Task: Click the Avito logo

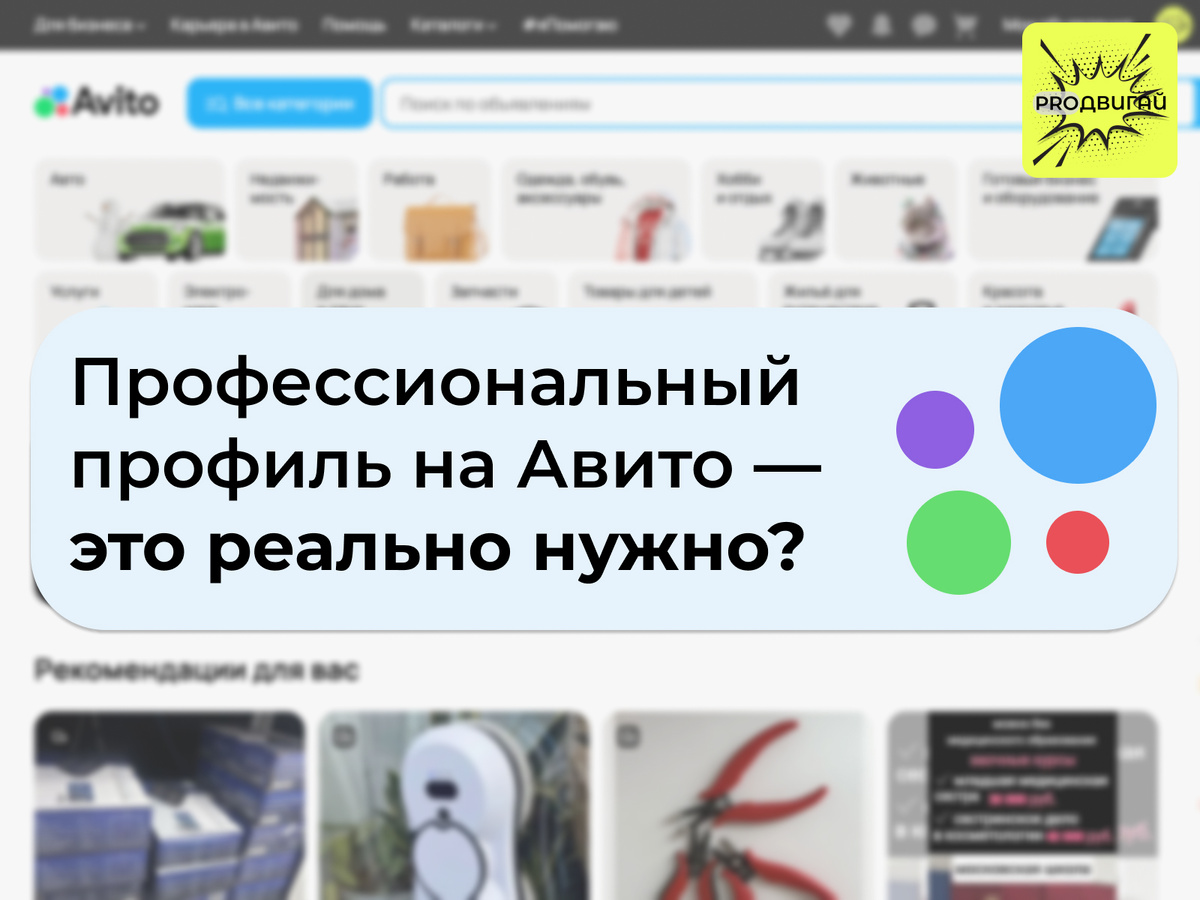Action: click(x=96, y=102)
